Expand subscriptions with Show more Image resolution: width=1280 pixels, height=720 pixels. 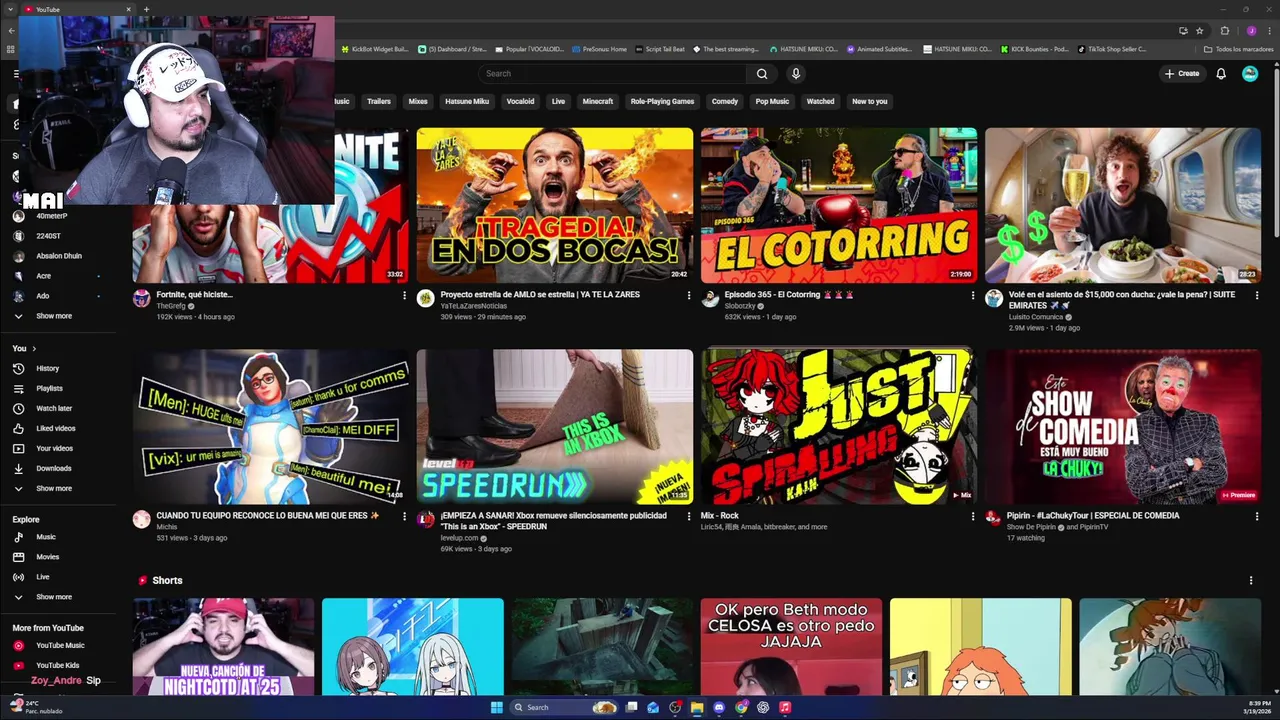[x=54, y=316]
